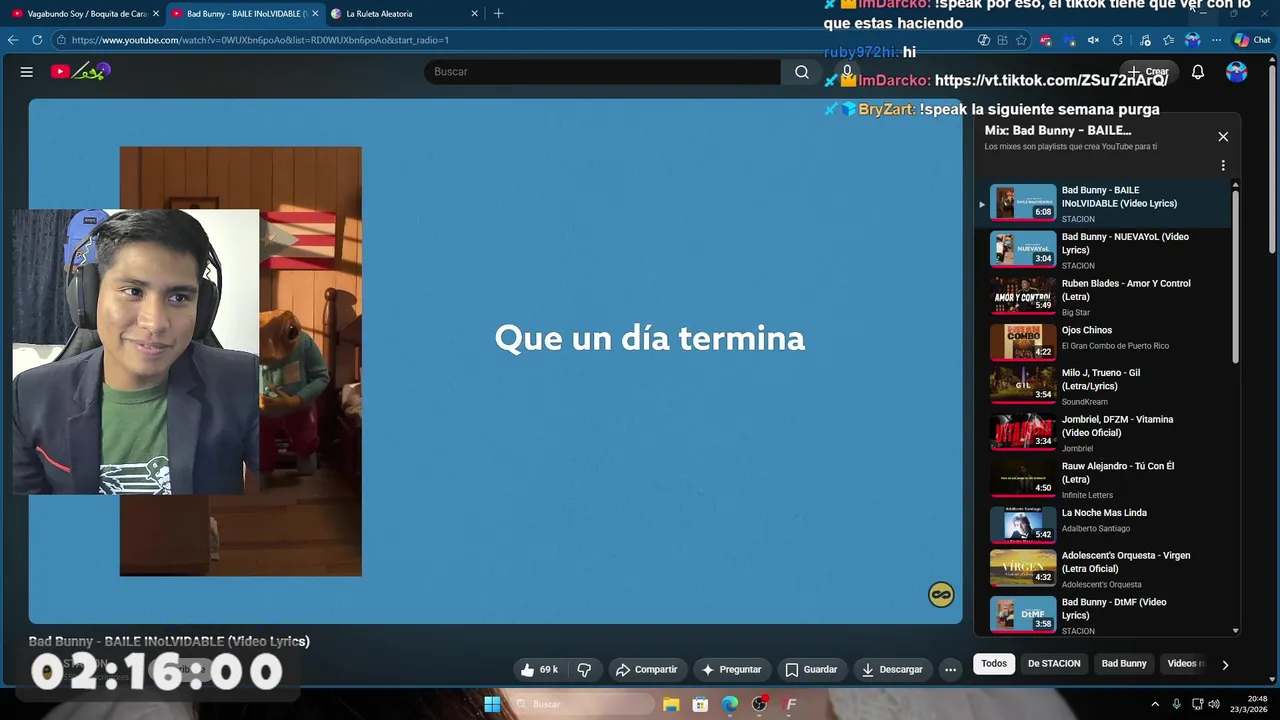
Task: Click the Preguntar button
Action: click(x=732, y=670)
